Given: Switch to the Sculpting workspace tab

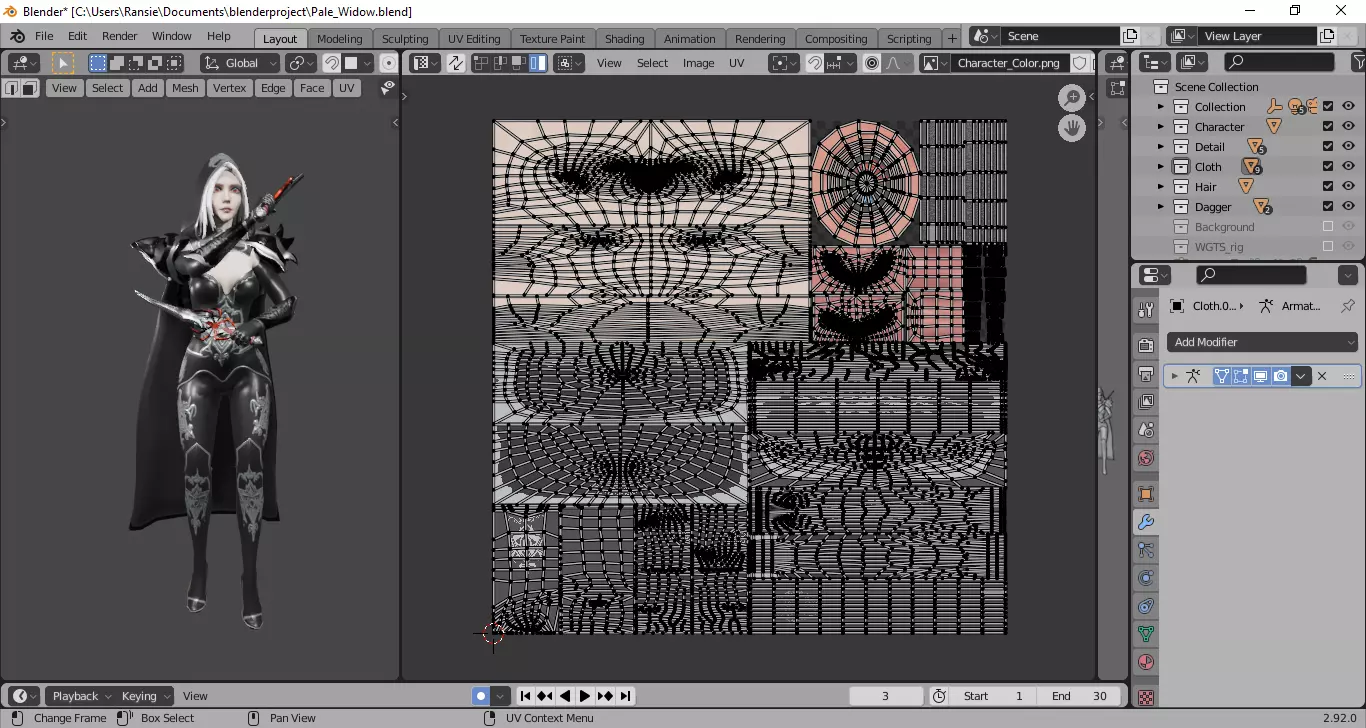Looking at the screenshot, I should click(405, 39).
